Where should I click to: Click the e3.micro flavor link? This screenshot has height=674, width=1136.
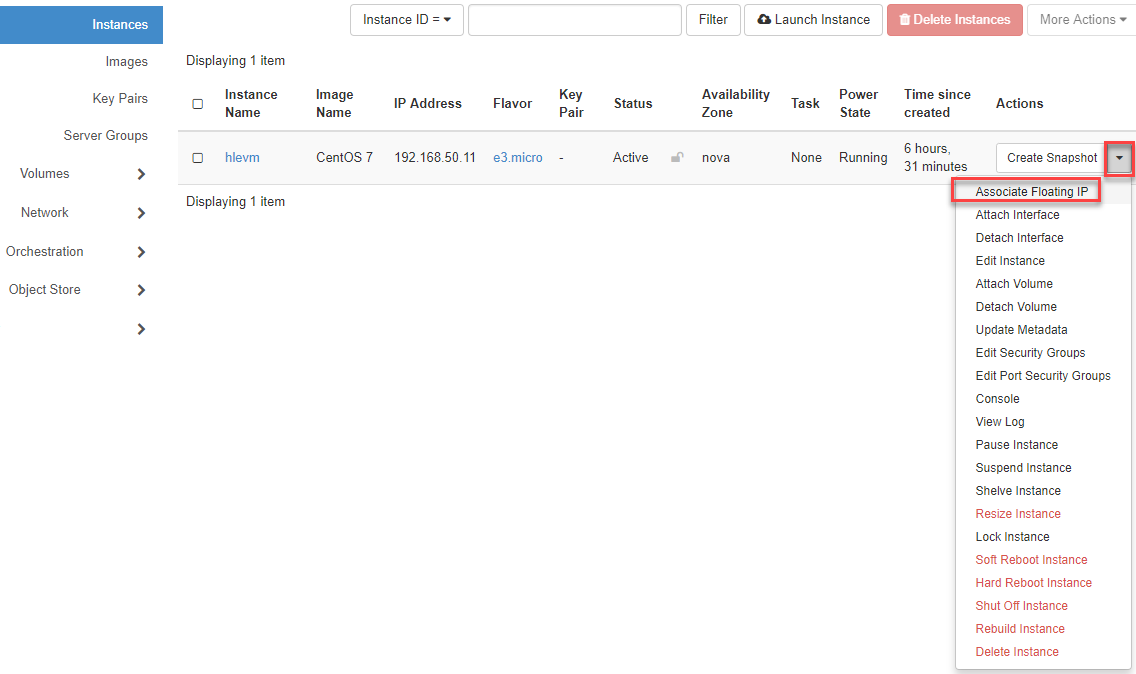[x=517, y=158]
